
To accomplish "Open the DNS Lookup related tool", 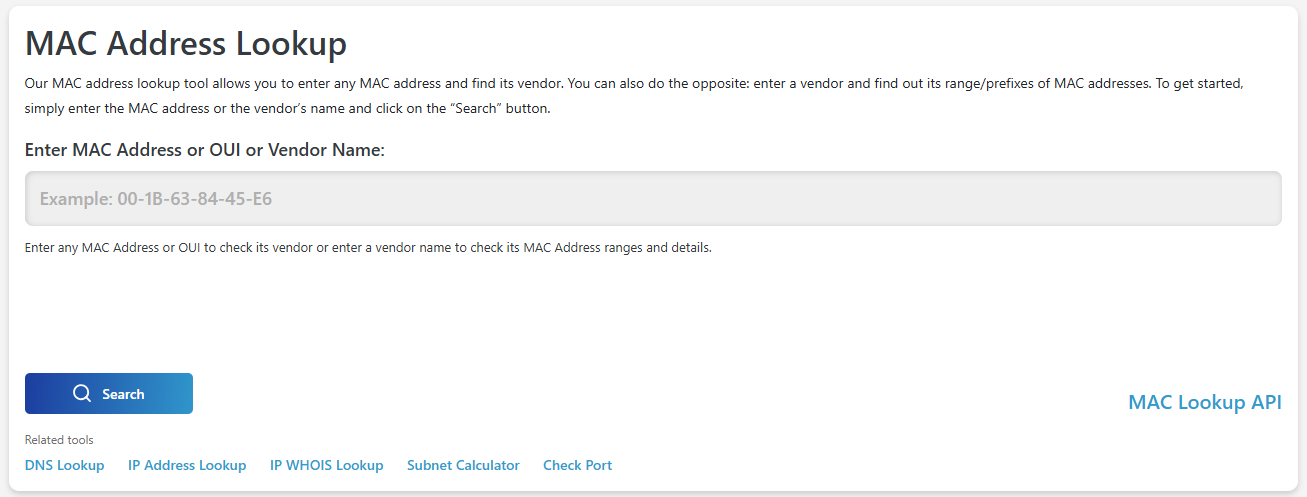I will click(x=65, y=465).
